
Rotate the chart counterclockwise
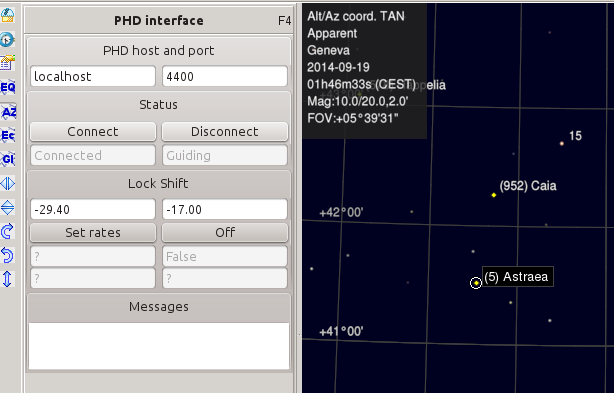[7, 255]
